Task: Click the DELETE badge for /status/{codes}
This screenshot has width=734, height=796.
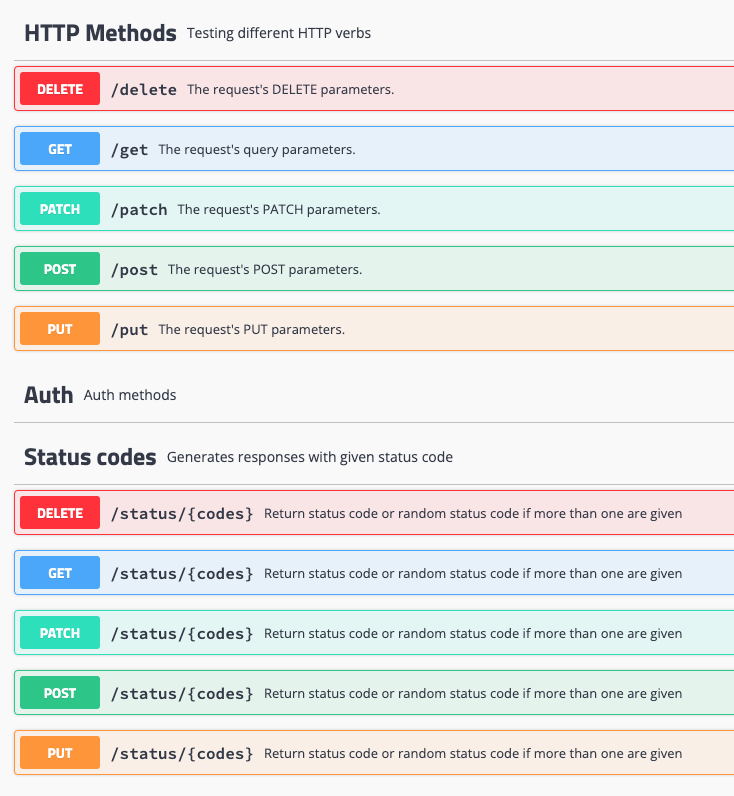Action: 60,513
